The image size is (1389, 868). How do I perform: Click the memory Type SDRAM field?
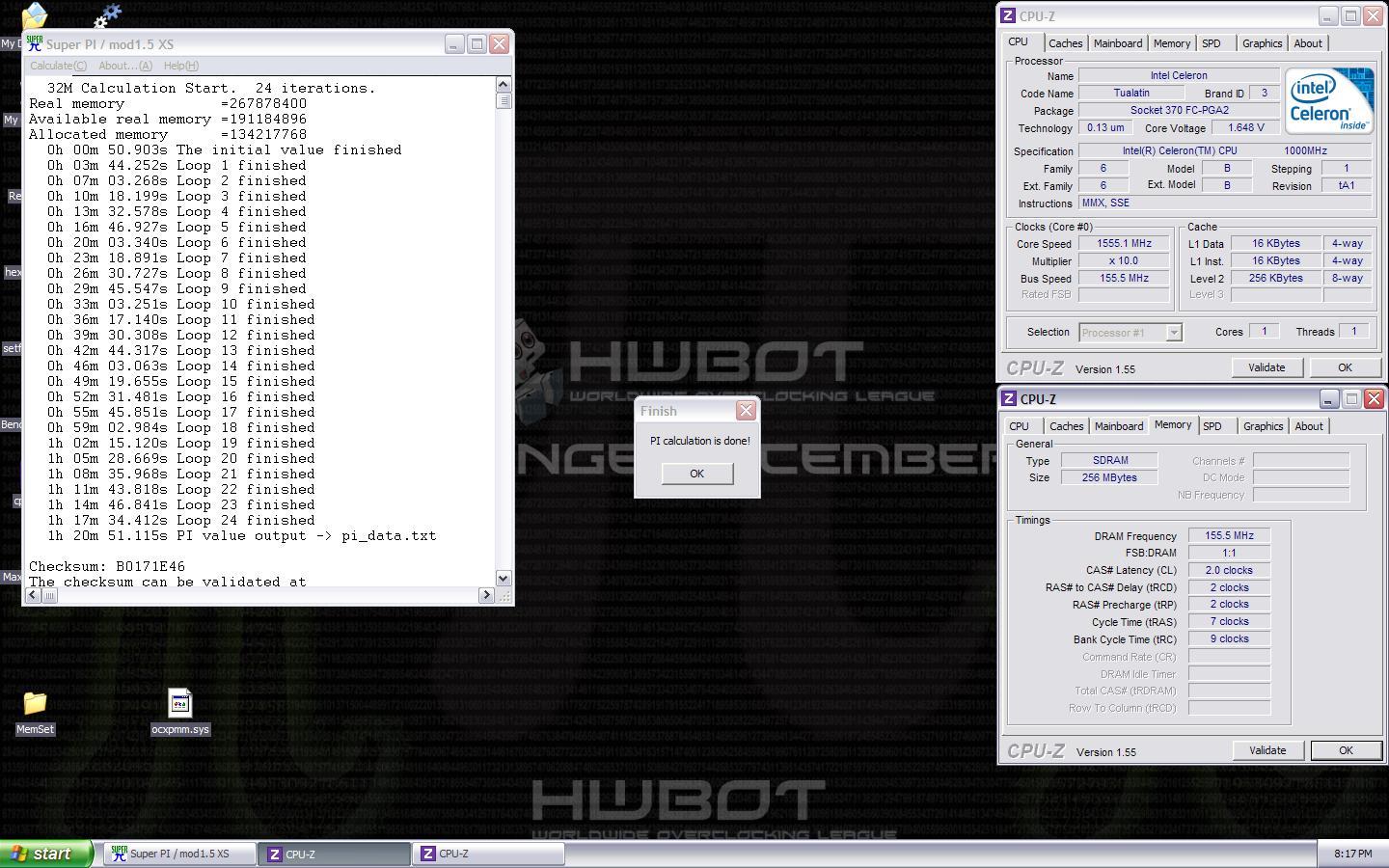click(x=1109, y=460)
